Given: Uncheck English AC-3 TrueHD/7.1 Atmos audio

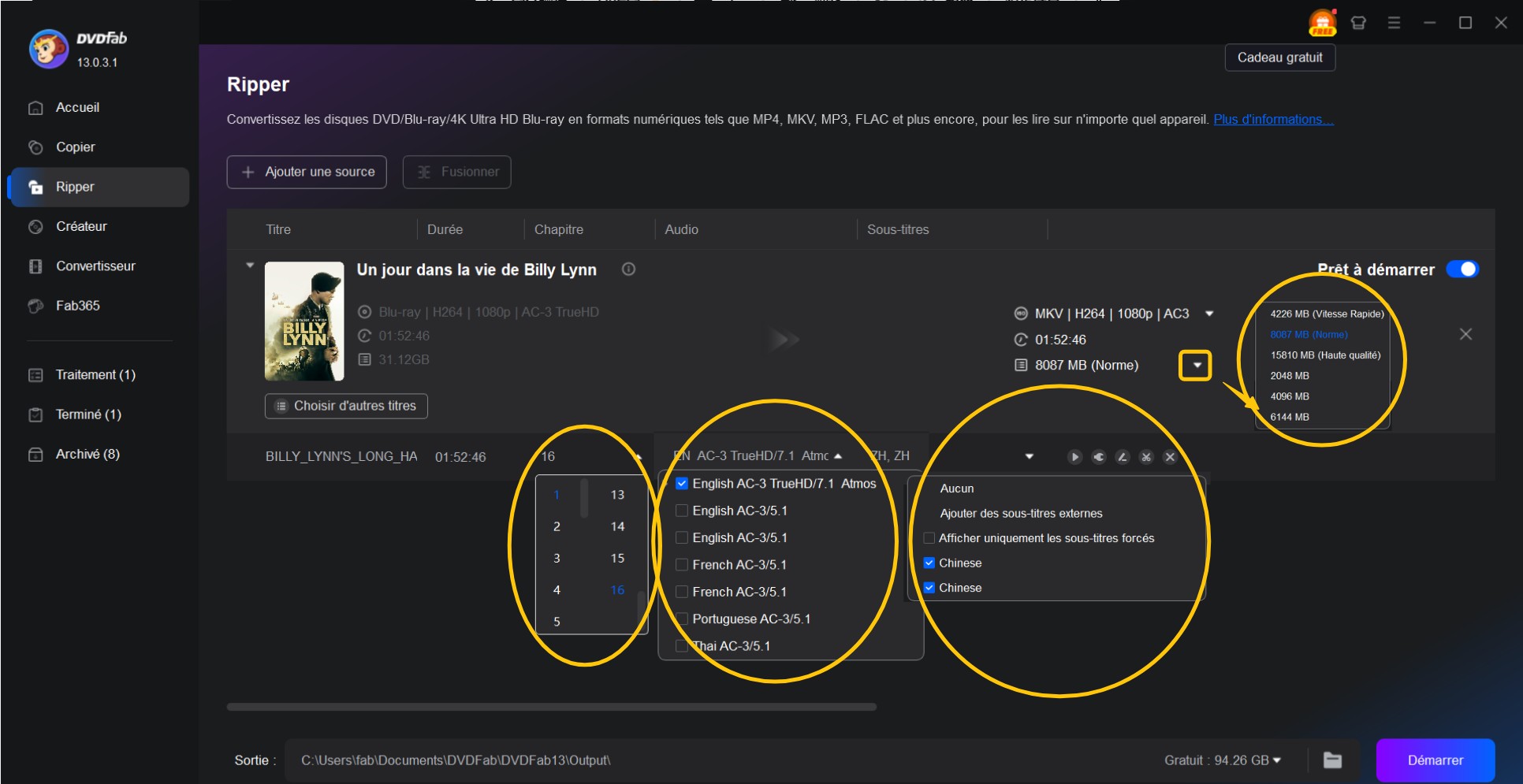Looking at the screenshot, I should point(682,484).
